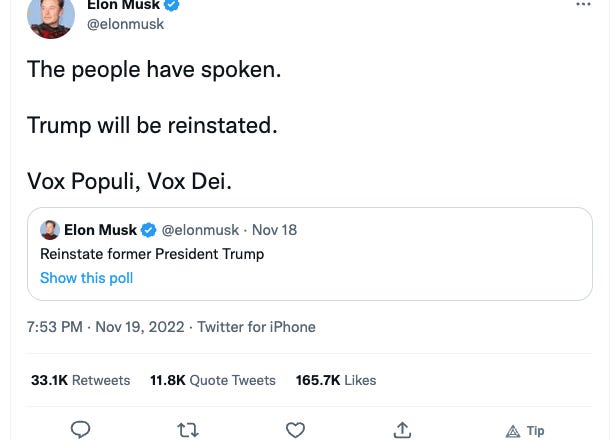The height and width of the screenshot is (440, 610).
Task: Like the tweet with heart icon
Action: [x=295, y=430]
